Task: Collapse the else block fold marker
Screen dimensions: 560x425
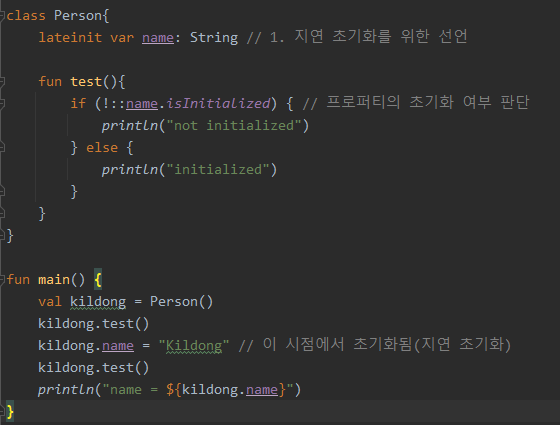Action: (2, 148)
